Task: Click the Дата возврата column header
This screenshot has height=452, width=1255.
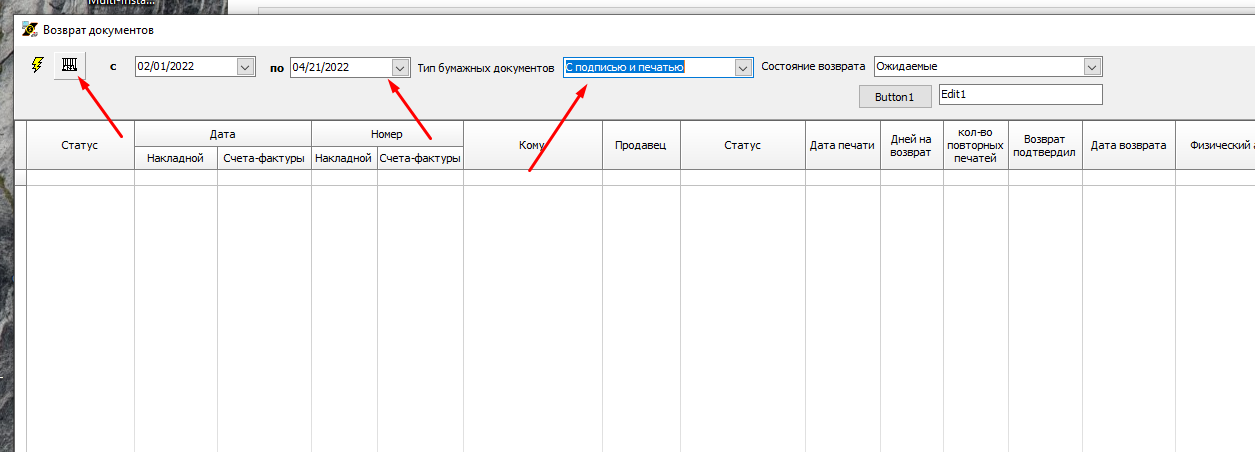Action: coord(1128,145)
